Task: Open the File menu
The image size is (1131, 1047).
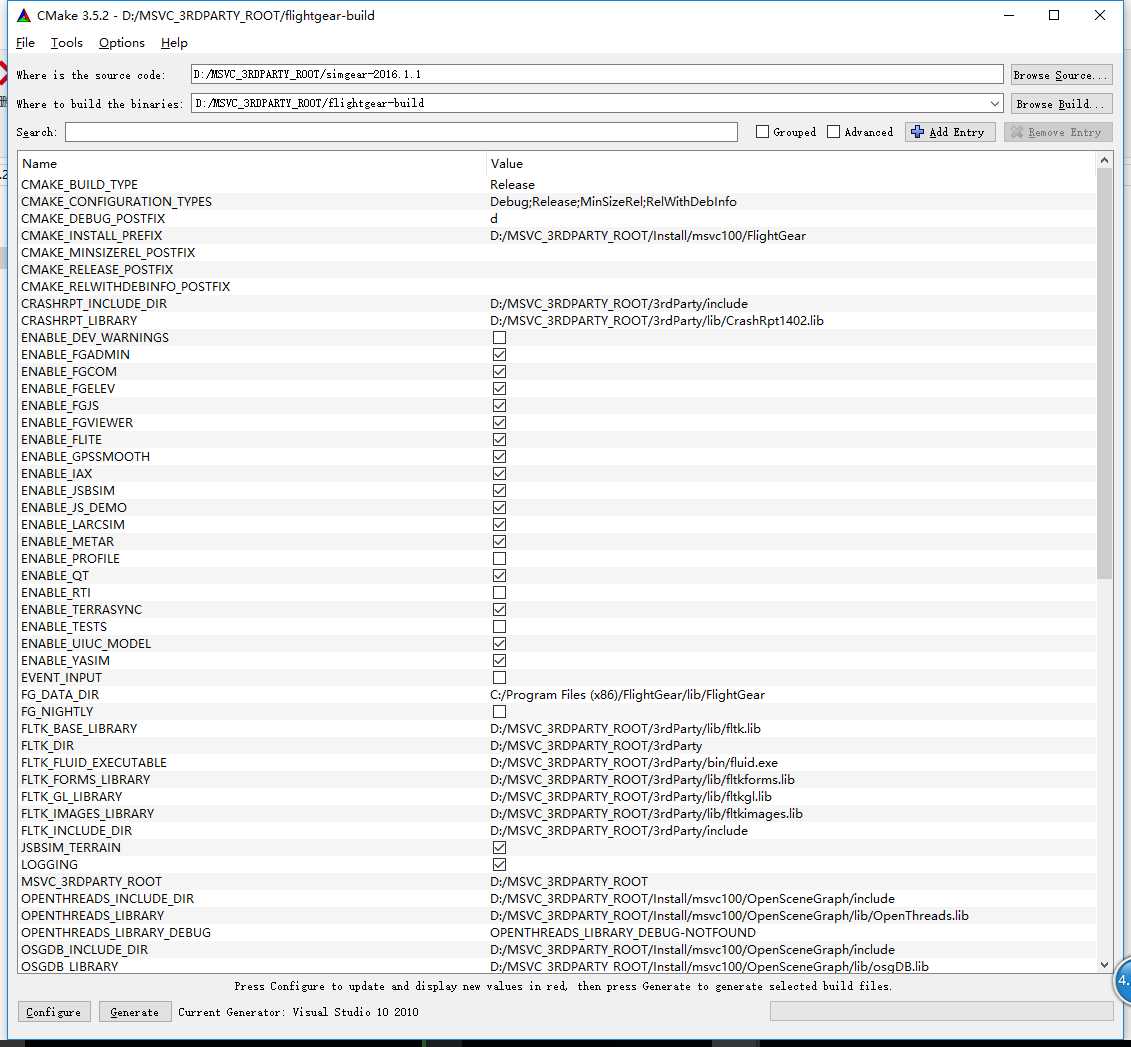Action: point(25,43)
